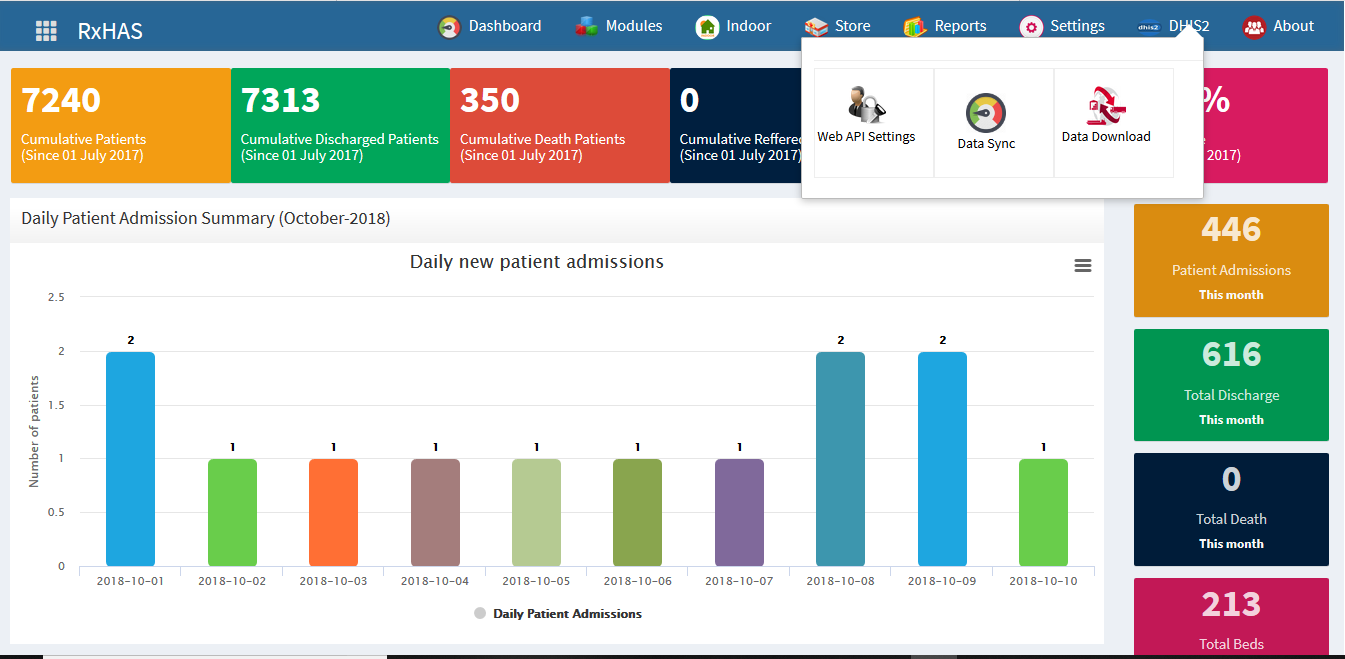Click the Reports books icon
This screenshot has height=659, width=1345.
click(x=915, y=27)
